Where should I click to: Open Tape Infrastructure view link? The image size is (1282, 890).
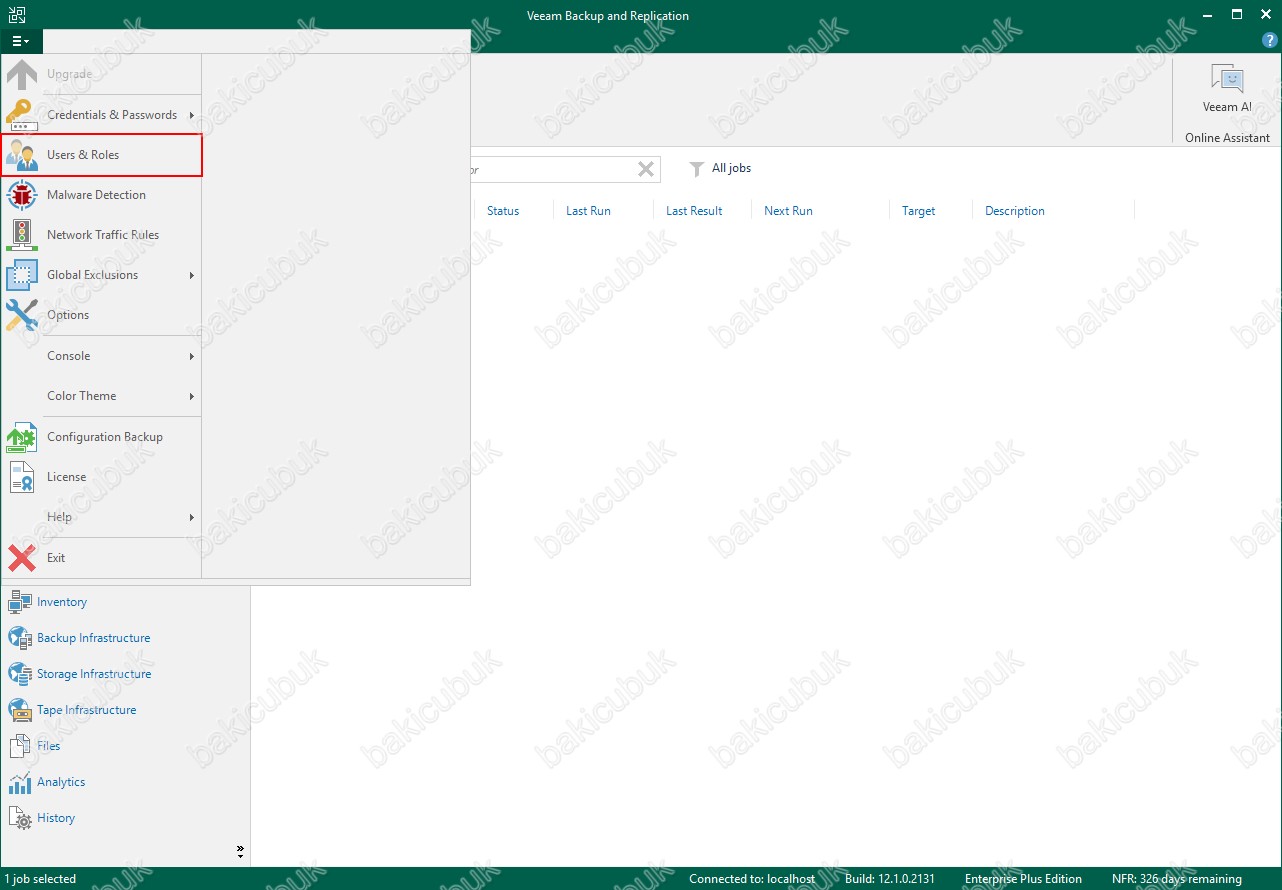(87, 710)
